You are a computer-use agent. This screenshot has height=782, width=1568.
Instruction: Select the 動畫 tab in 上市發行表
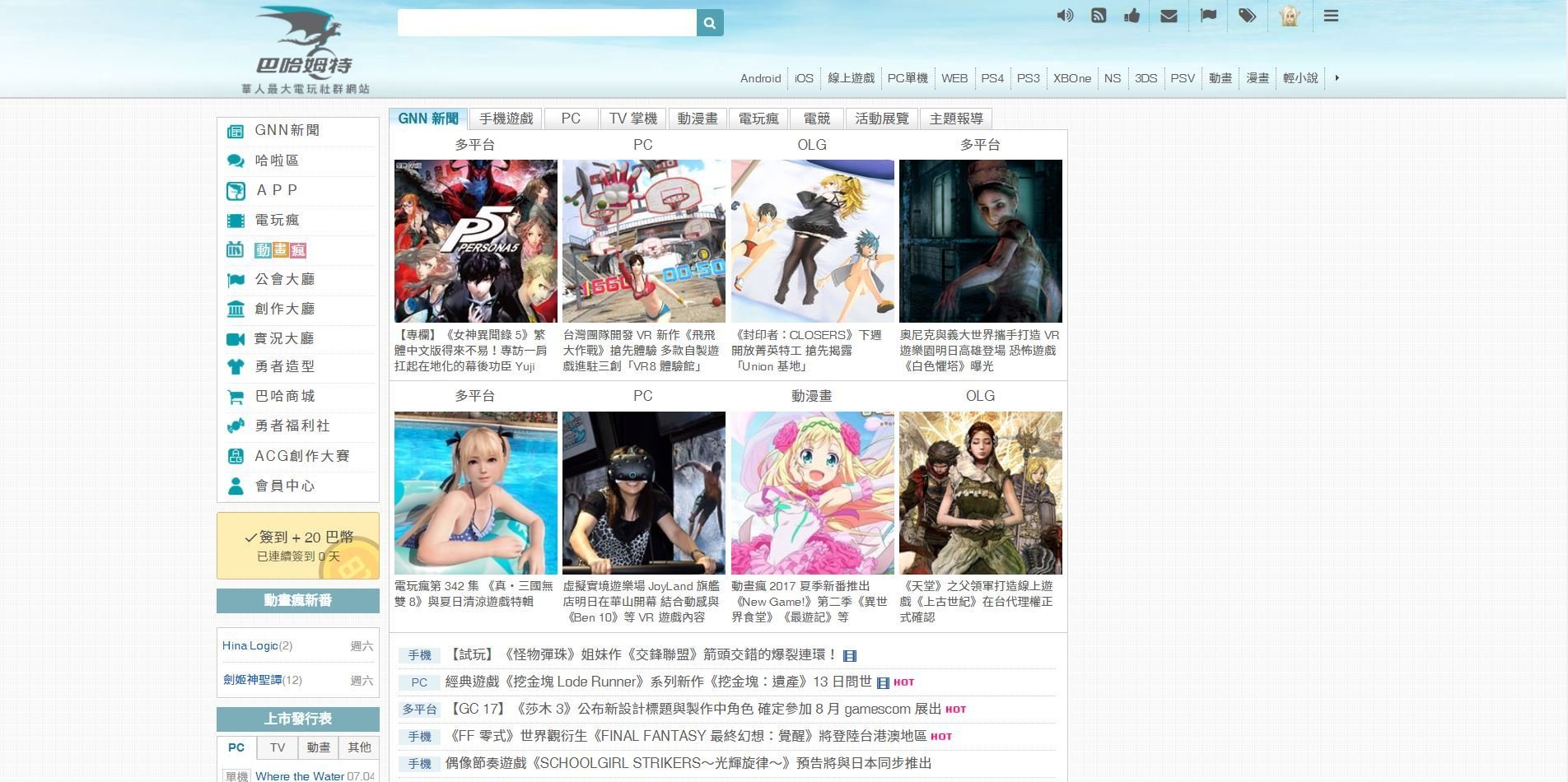(x=318, y=747)
